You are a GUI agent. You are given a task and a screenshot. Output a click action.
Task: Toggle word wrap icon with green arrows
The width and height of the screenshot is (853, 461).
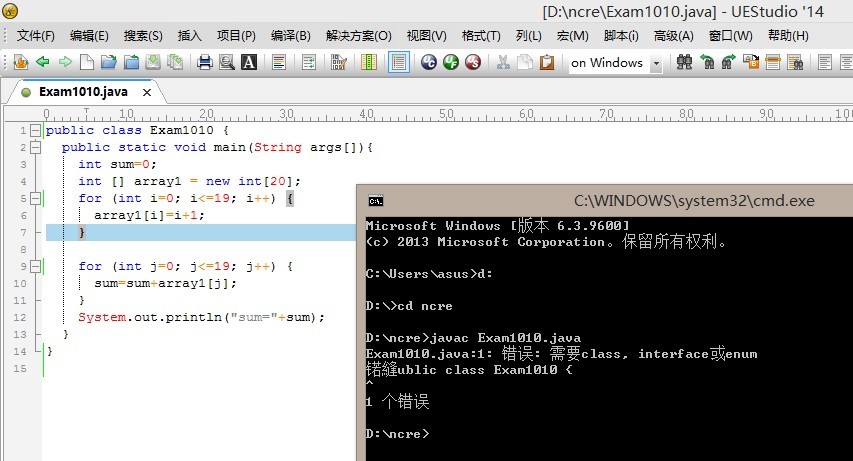tap(308, 62)
